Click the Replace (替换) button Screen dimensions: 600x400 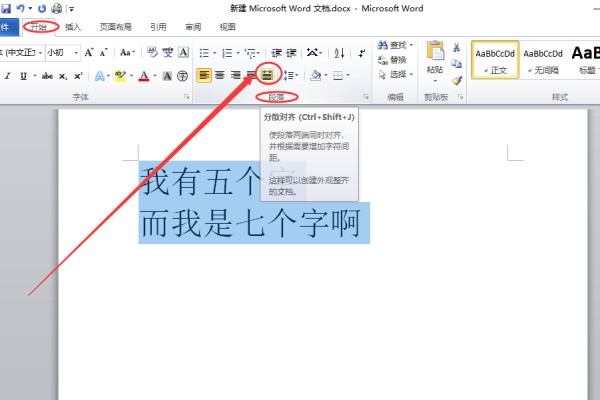pos(397,59)
